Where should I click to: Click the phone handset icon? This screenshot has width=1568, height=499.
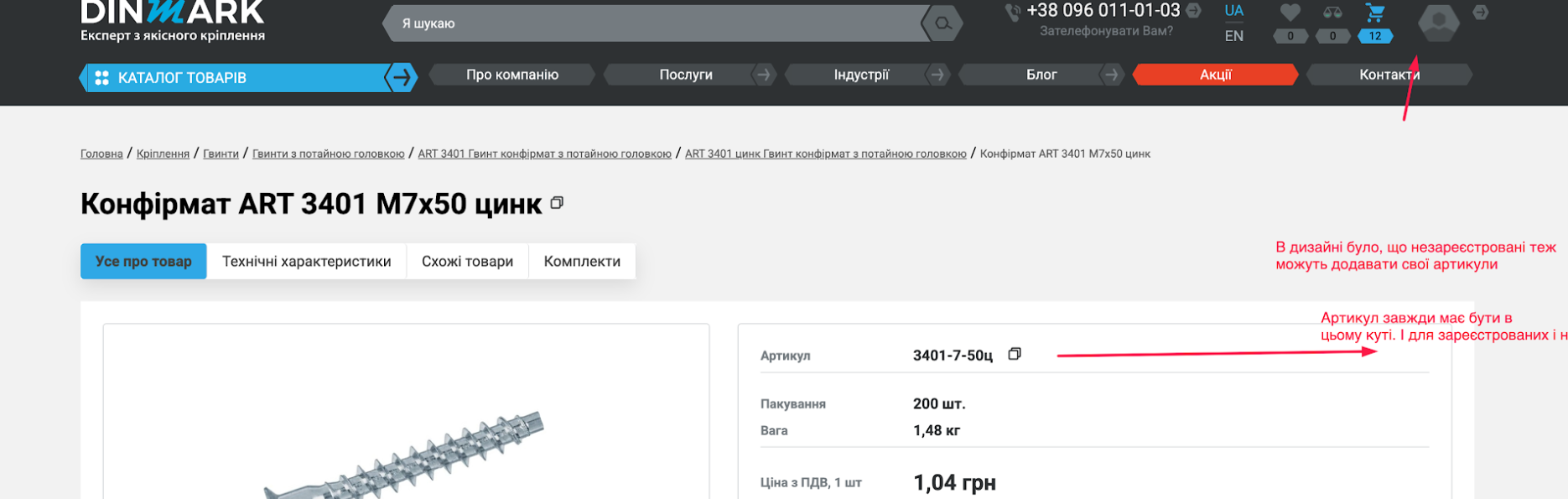click(1013, 12)
